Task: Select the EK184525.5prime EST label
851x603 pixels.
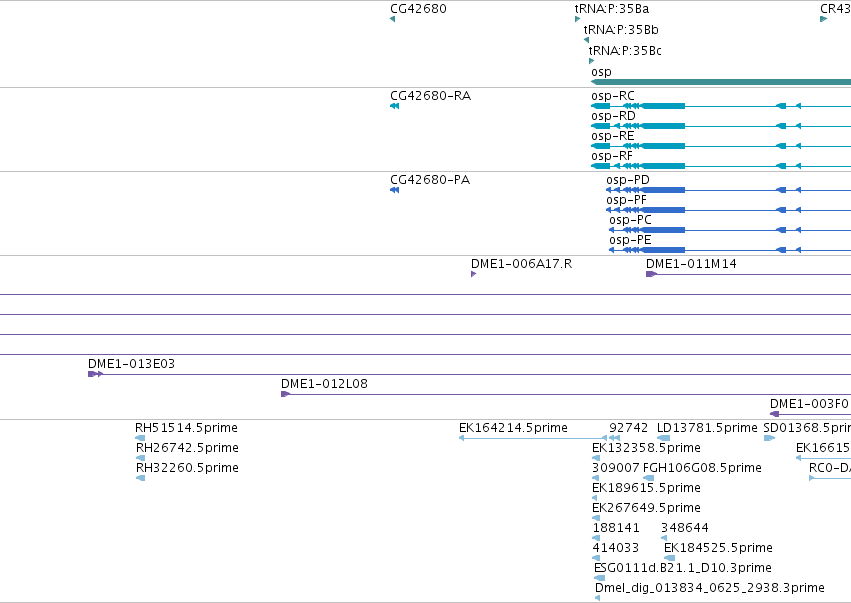Action: pyautogui.click(x=718, y=549)
